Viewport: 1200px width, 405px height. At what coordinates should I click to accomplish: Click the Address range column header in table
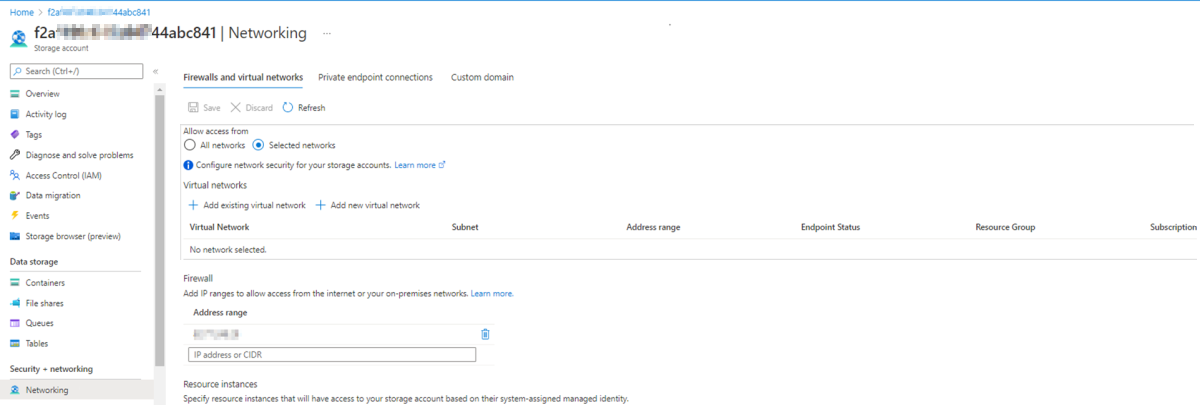653,227
